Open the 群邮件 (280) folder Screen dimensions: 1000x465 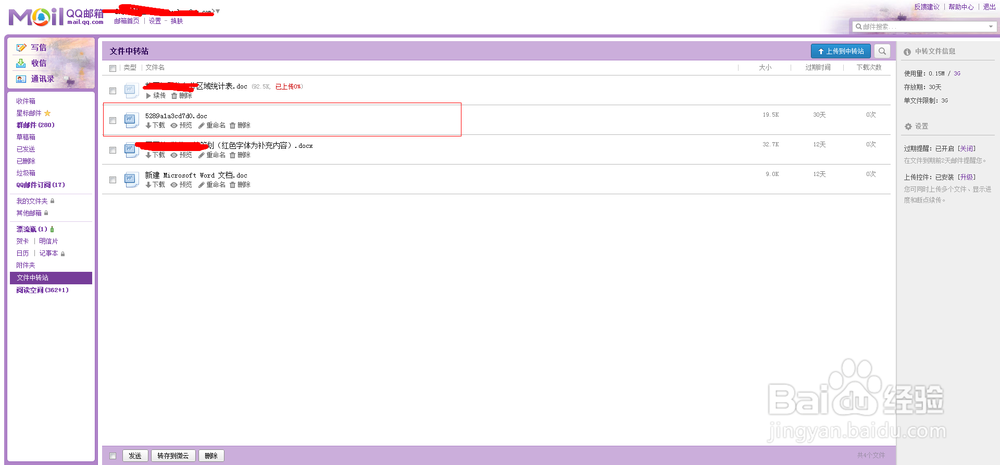point(35,125)
